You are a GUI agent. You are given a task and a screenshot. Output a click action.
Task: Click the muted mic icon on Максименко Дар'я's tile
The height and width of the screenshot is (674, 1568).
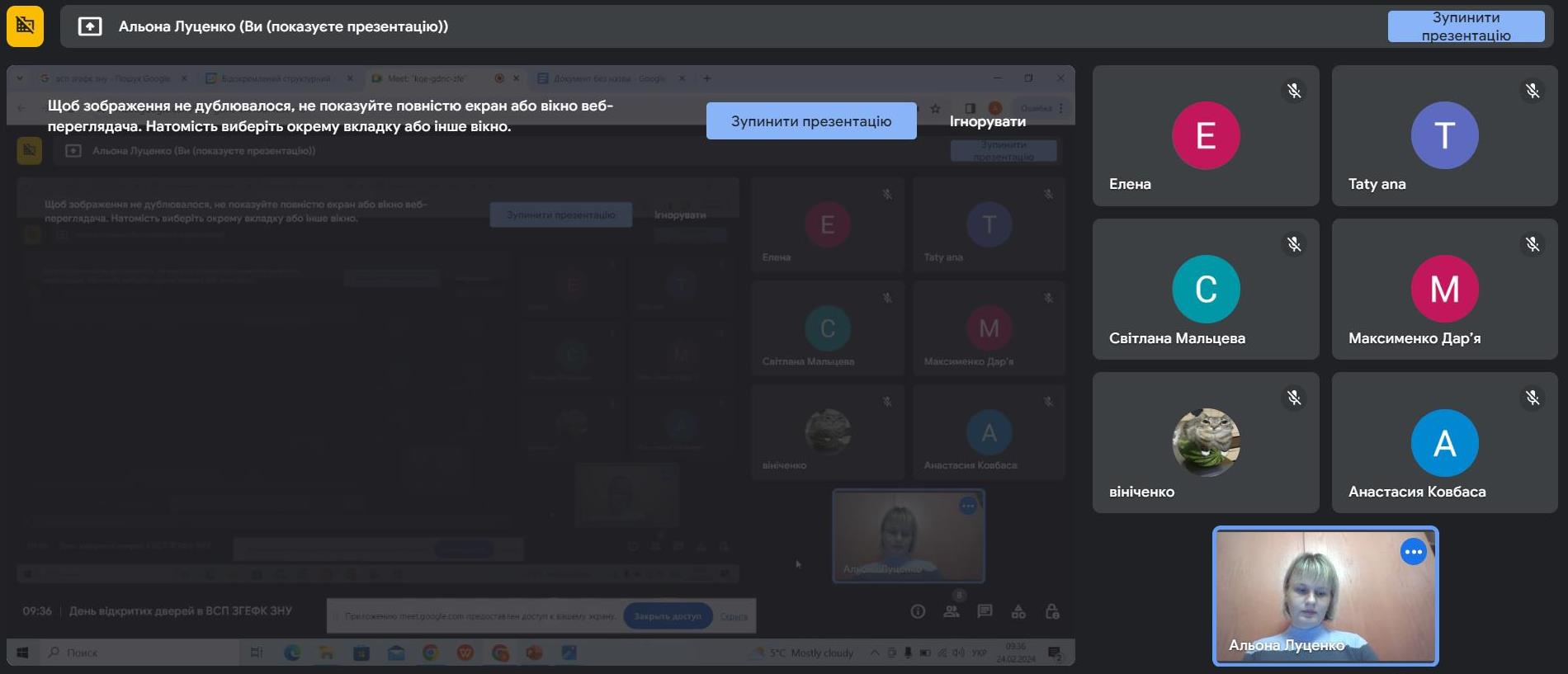(1533, 244)
